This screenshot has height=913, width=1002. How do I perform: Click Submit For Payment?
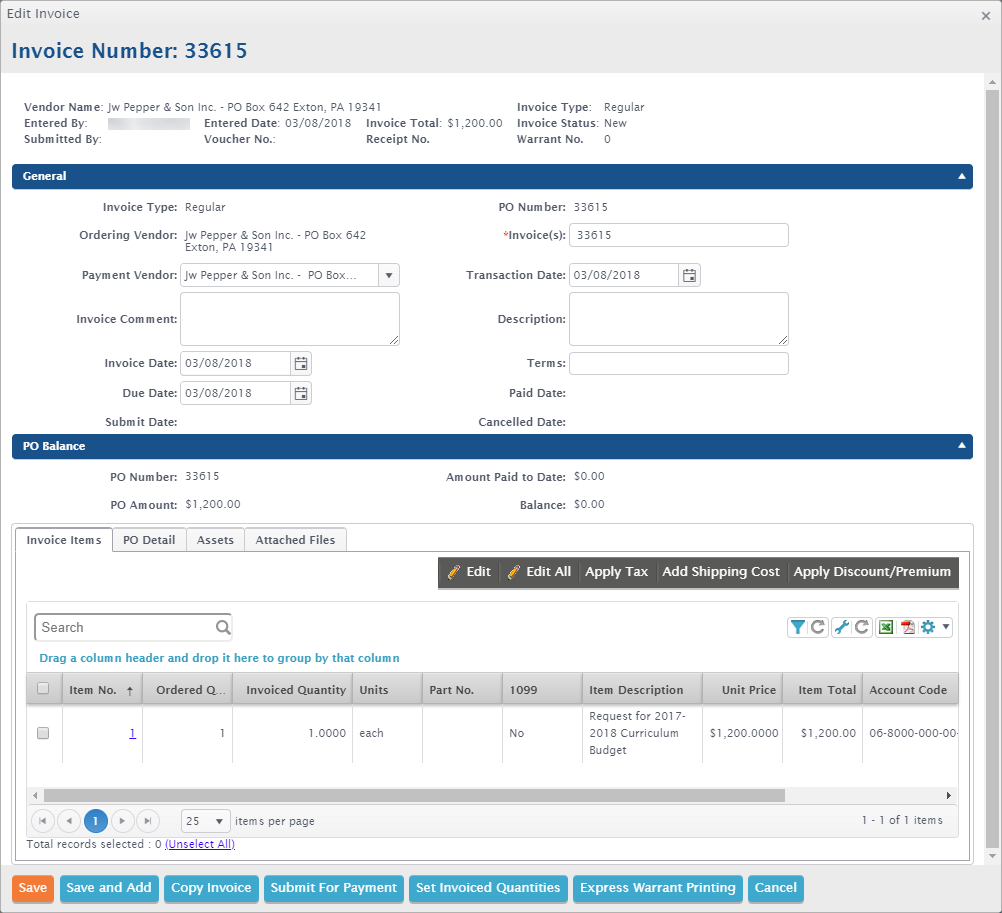(334, 888)
